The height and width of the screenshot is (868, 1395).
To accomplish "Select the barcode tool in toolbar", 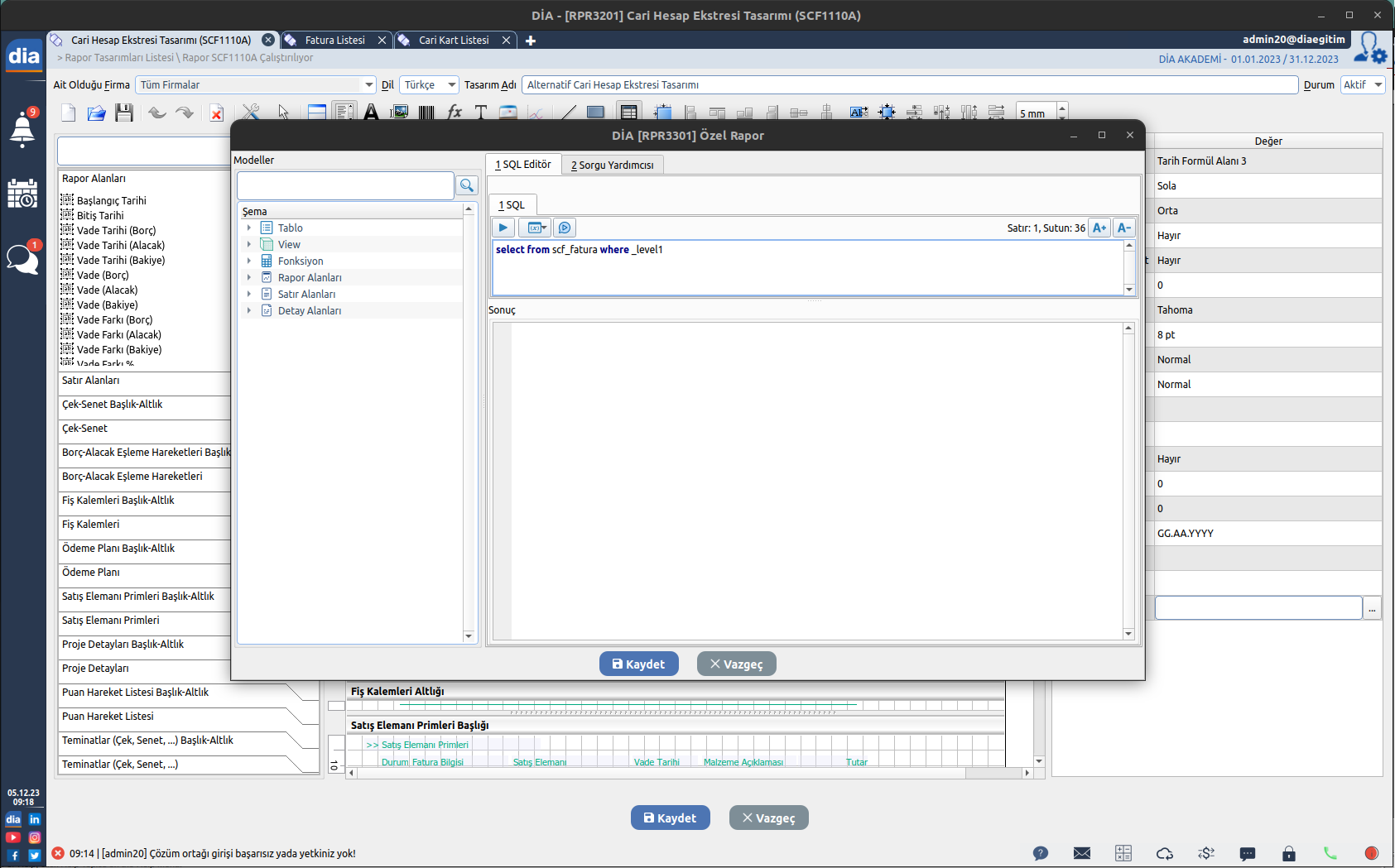I will tap(426, 113).
